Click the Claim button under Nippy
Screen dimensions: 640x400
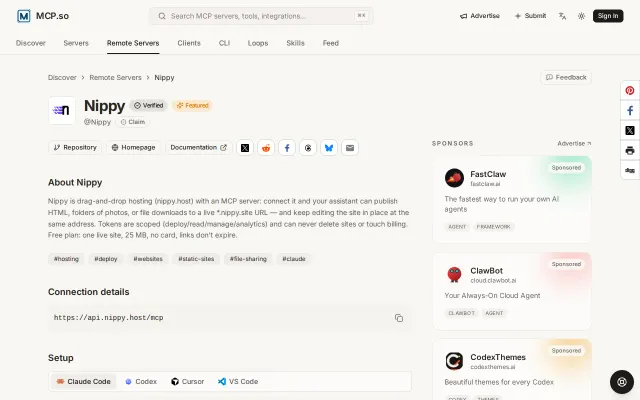pos(133,122)
